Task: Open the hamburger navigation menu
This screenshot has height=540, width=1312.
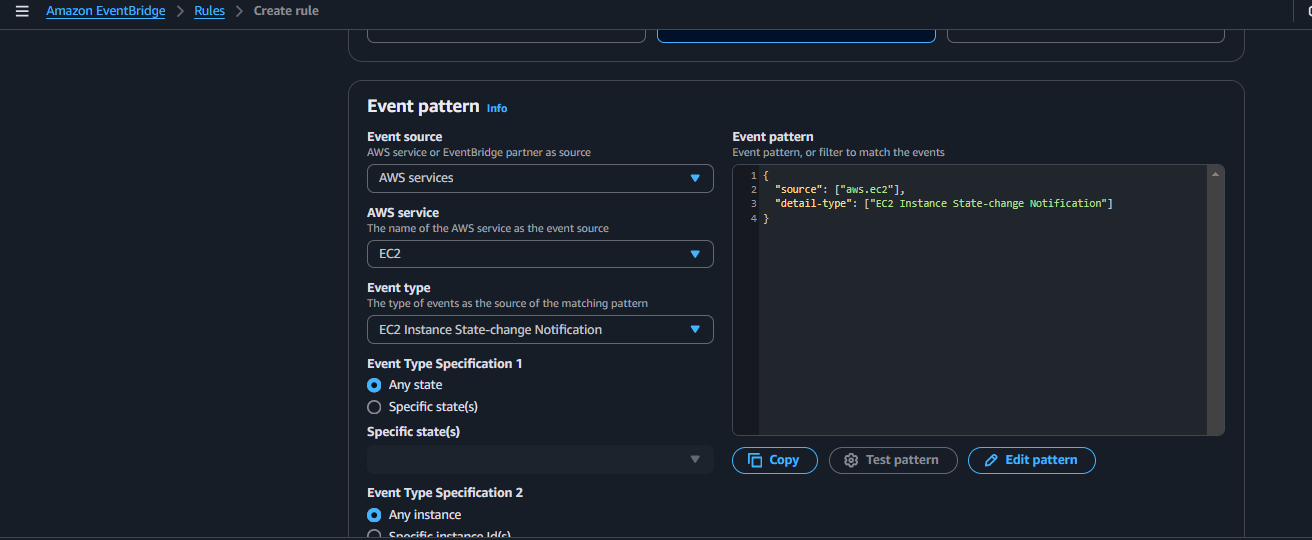Action: tap(22, 12)
